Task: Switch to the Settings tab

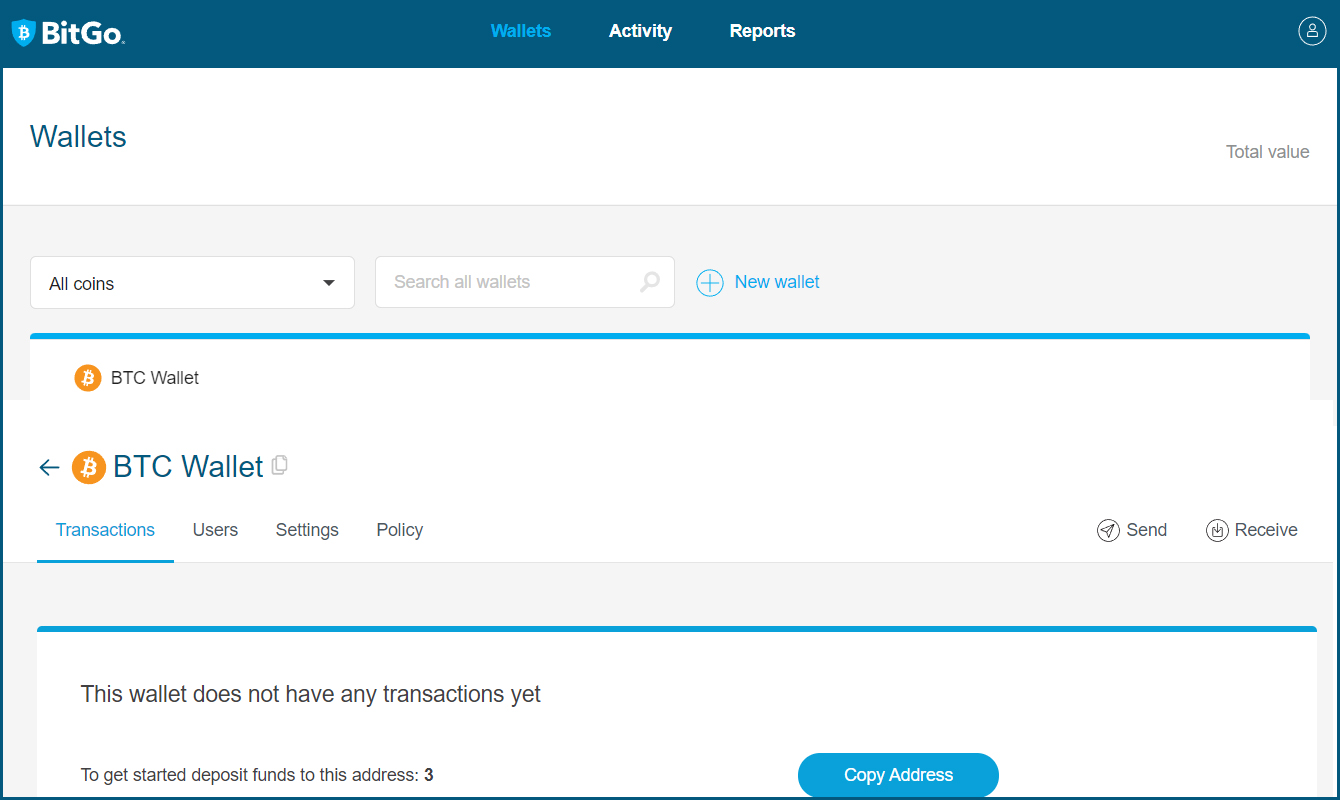Action: click(x=307, y=530)
